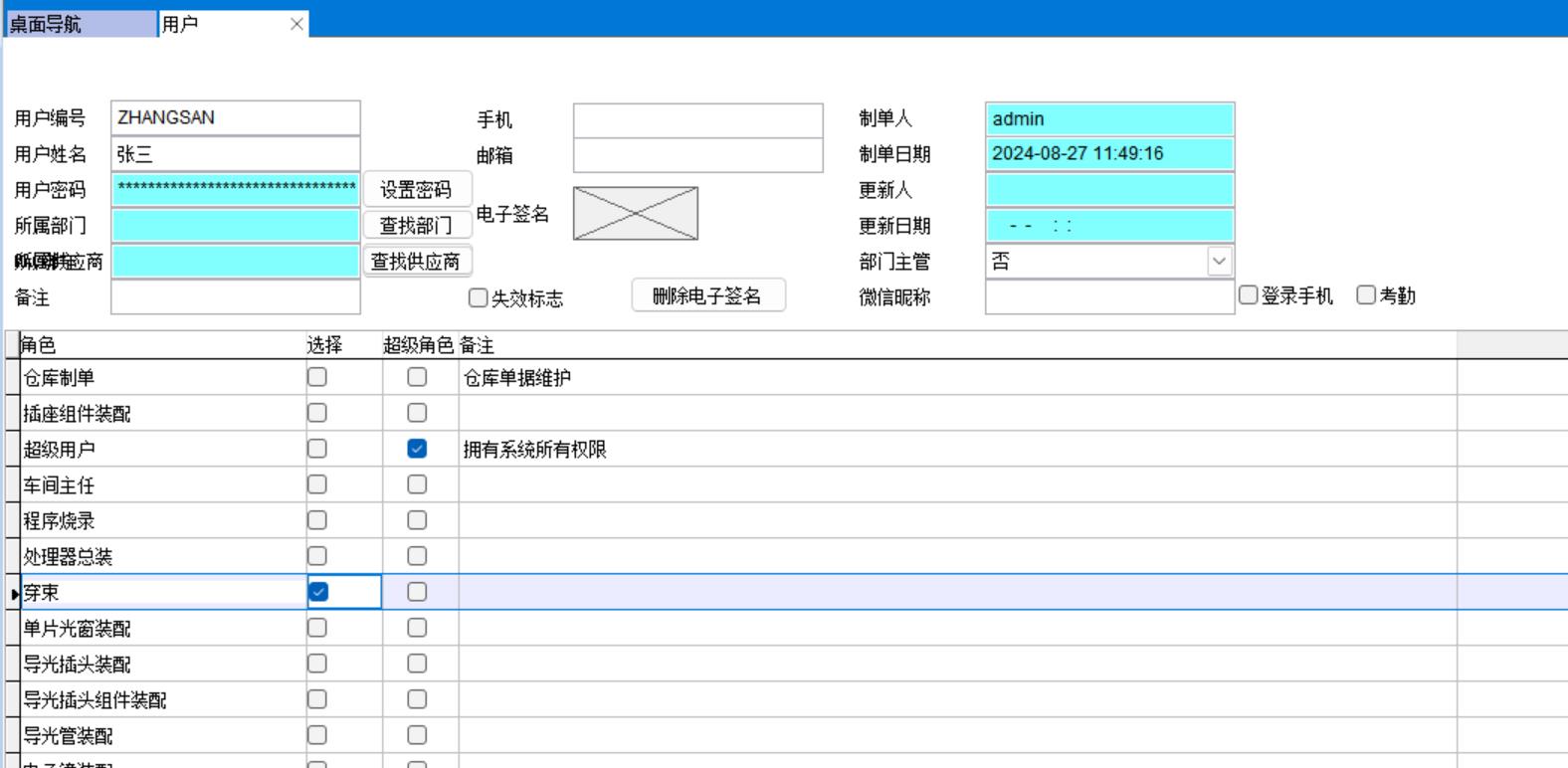The image size is (1568, 768).
Task: Click the 删除电子签名 button
Action: (707, 295)
